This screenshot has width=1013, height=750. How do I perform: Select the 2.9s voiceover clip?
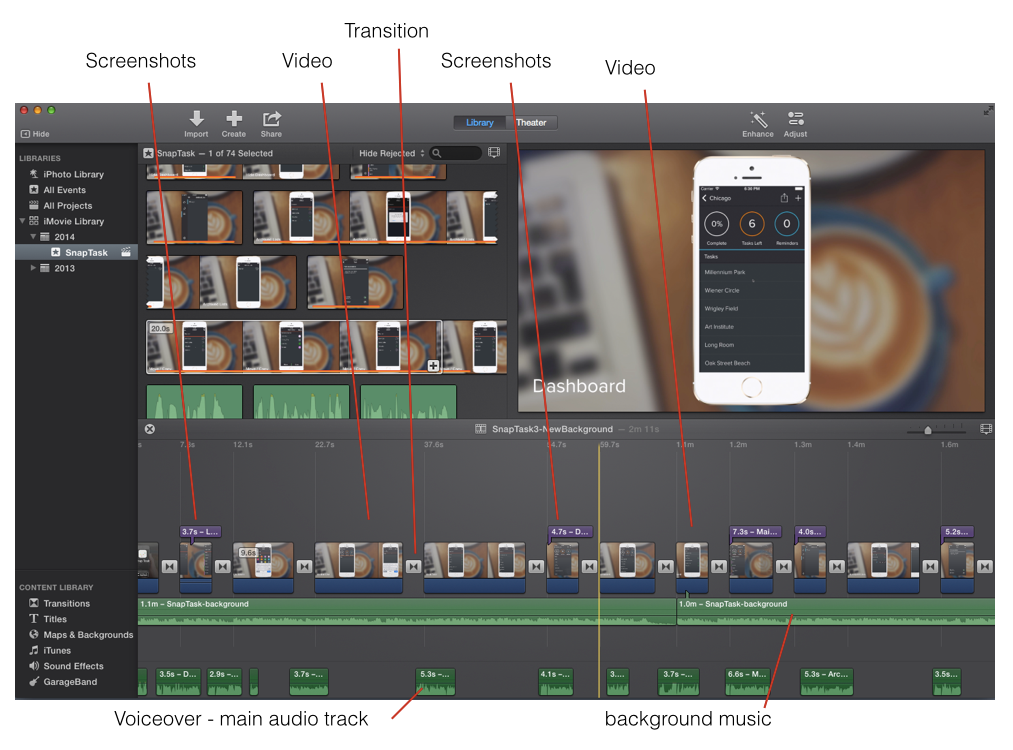click(225, 682)
